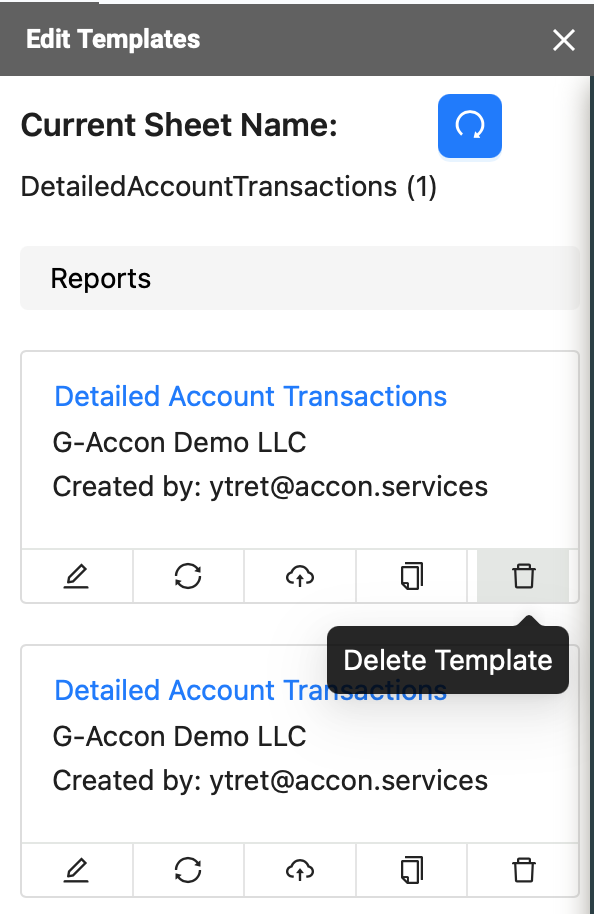Copy the second template with the duplicate icon
The image size is (594, 914).
click(412, 870)
